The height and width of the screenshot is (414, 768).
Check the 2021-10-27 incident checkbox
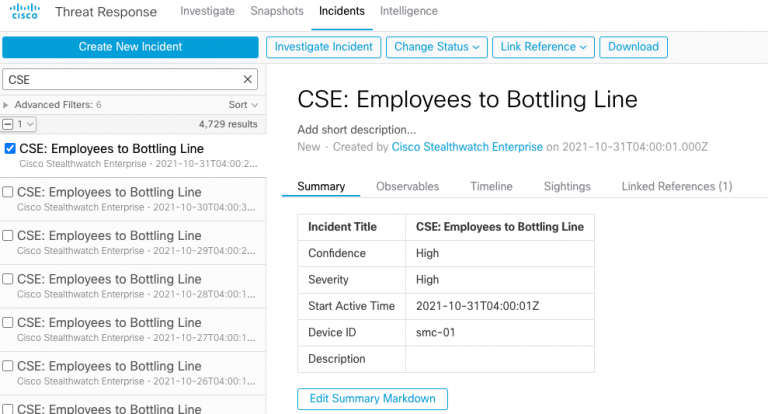pos(8,322)
